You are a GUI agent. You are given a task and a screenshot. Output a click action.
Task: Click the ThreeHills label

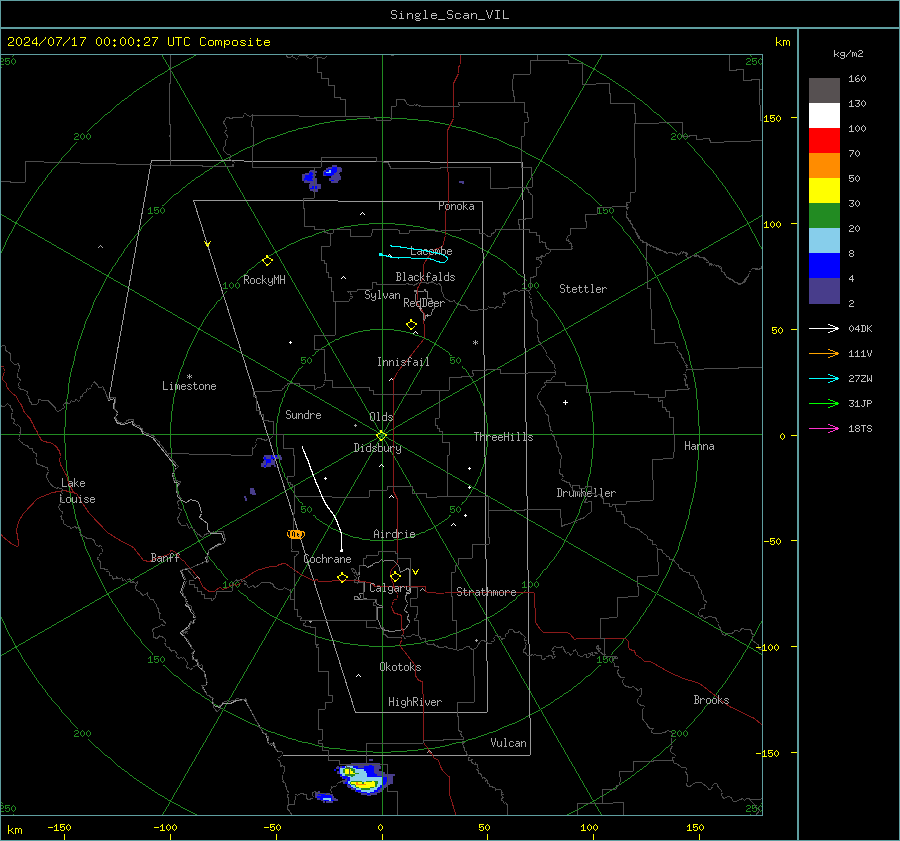click(503, 437)
